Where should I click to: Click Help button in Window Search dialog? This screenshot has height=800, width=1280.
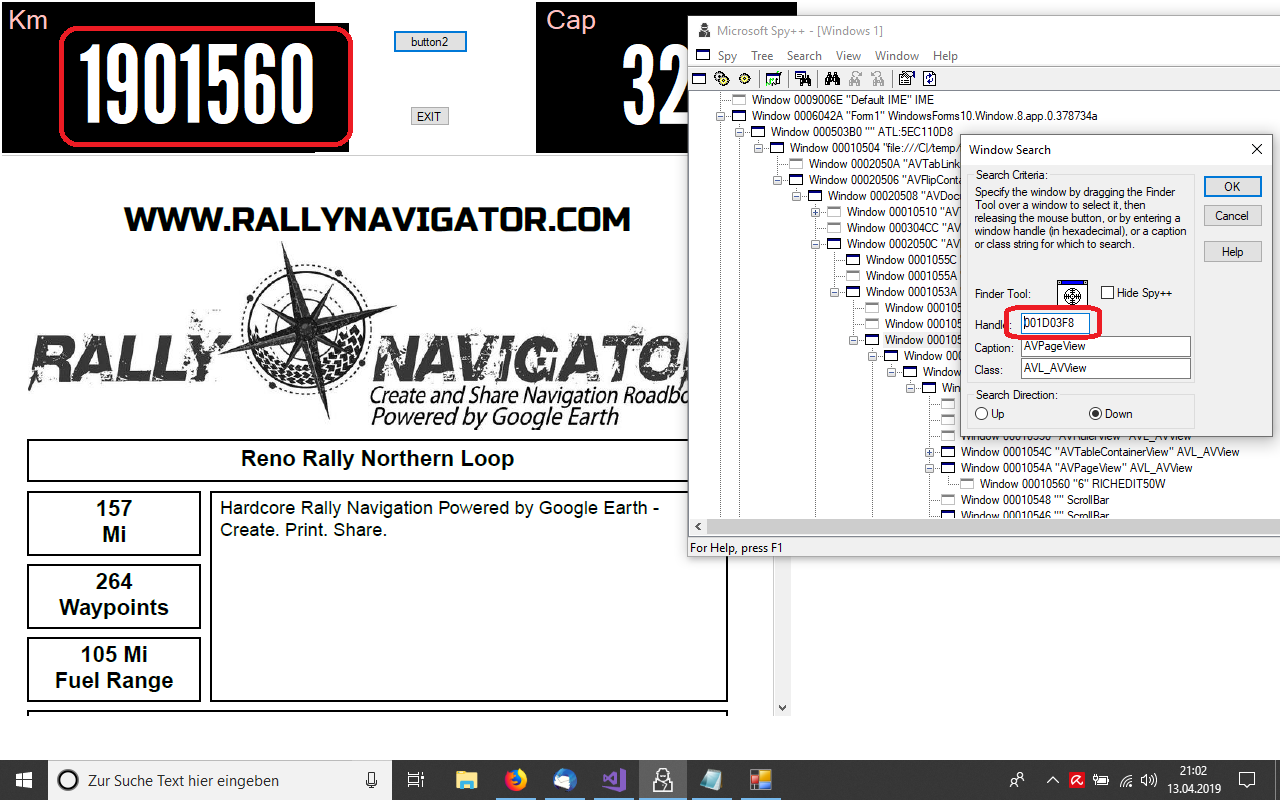click(1232, 252)
